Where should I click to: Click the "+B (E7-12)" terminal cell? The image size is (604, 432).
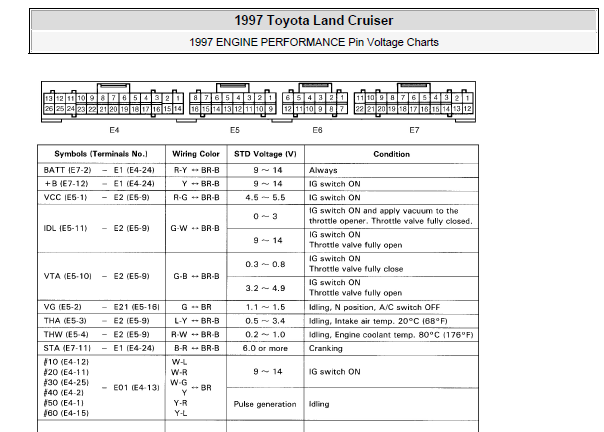[66, 183]
